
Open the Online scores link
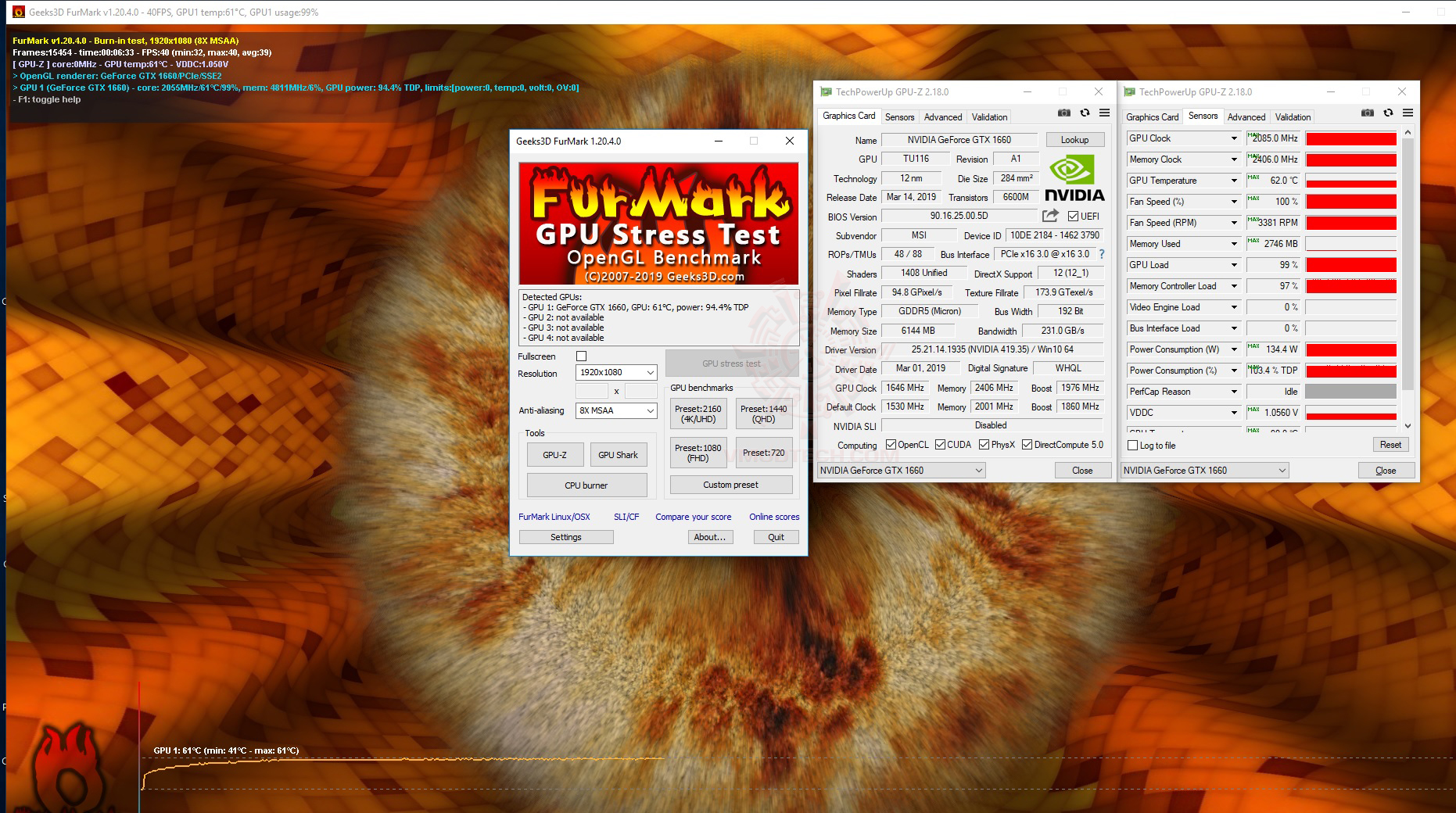click(x=774, y=517)
